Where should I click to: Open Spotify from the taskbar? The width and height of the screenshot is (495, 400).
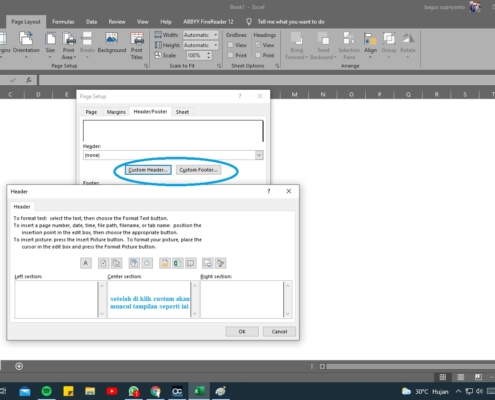coord(47,391)
